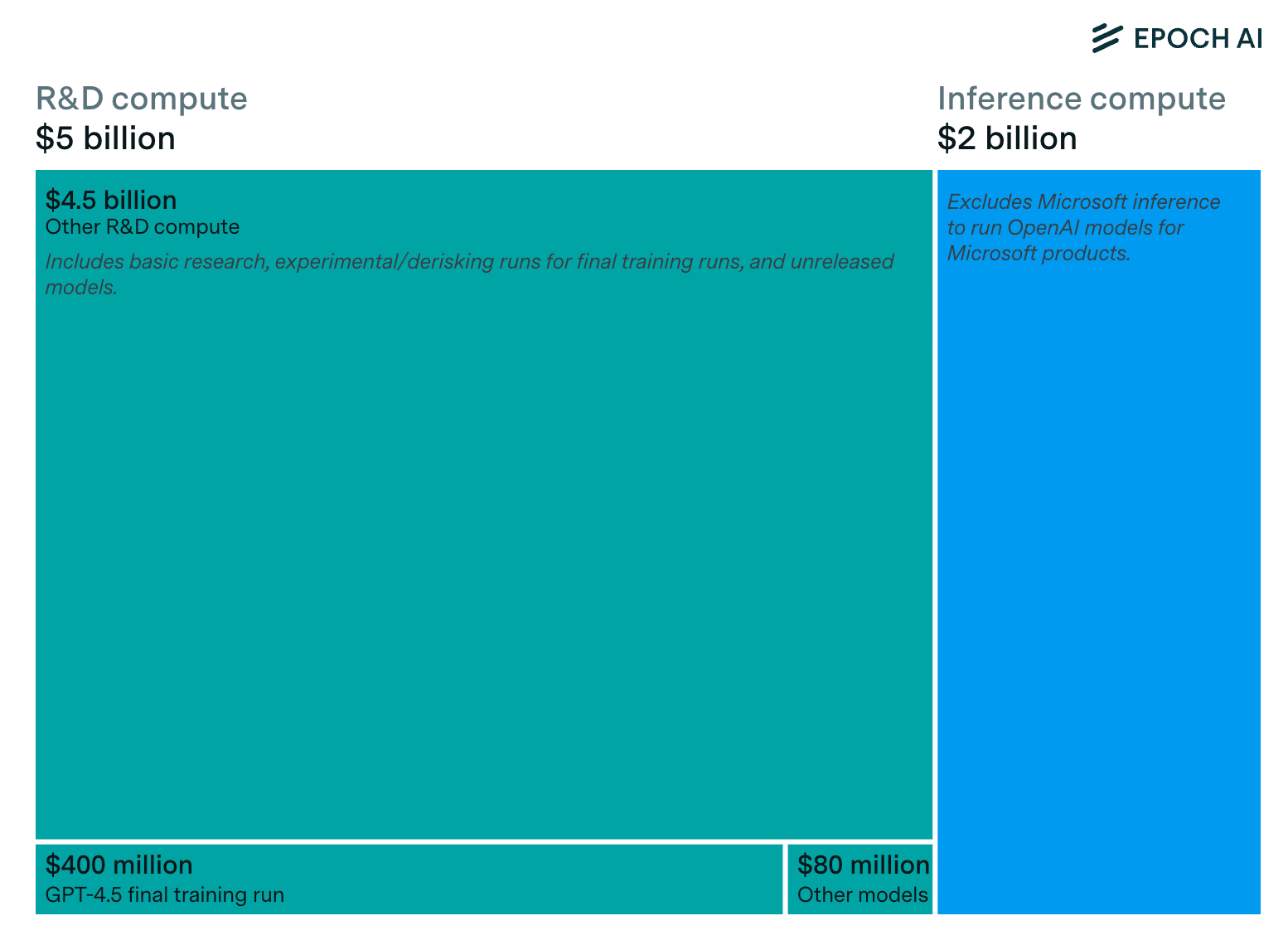Click the $400 million value label
The width and height of the screenshot is (1288, 940).
tap(119, 865)
